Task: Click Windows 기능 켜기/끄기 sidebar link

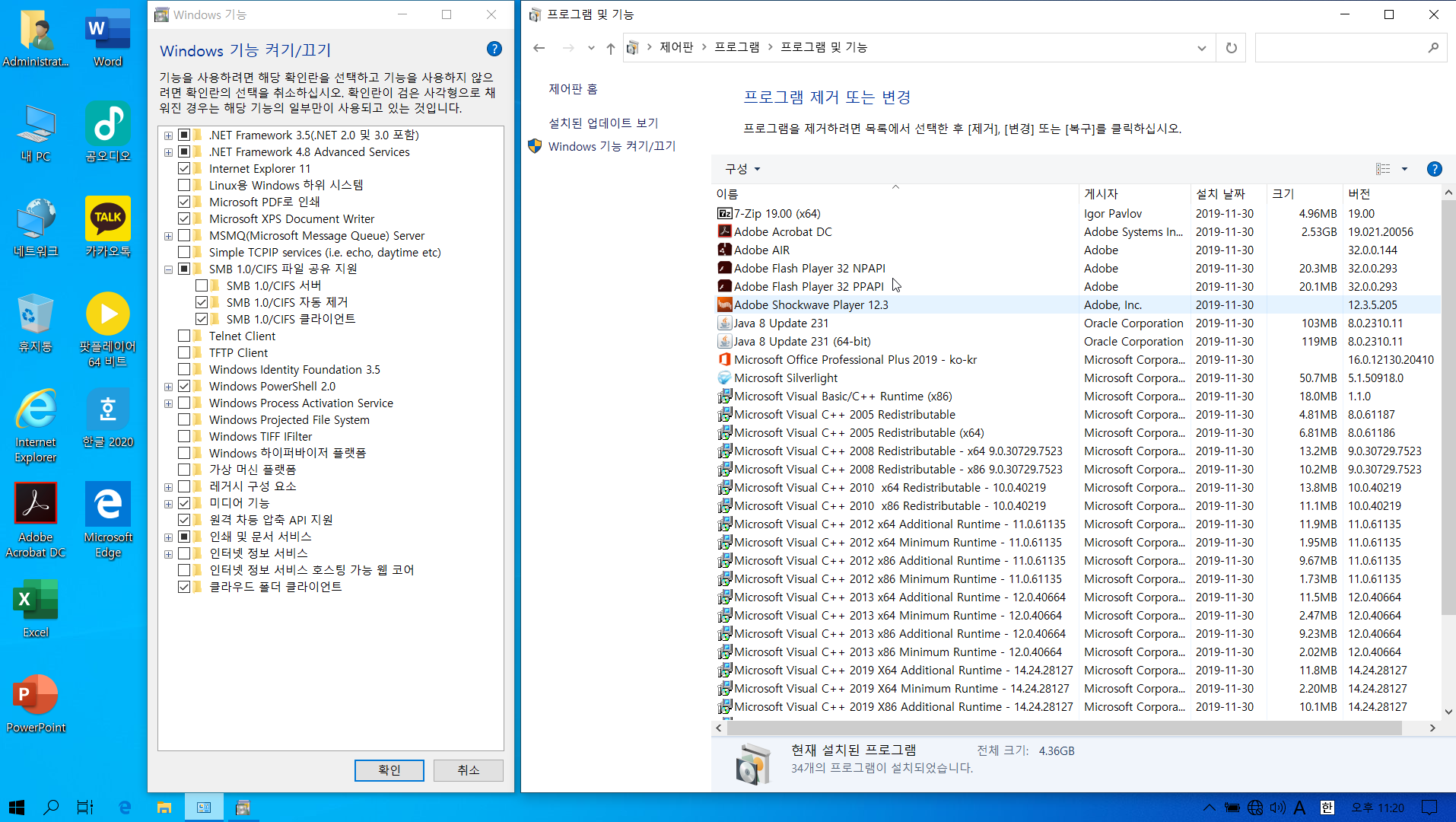Action: (612, 146)
